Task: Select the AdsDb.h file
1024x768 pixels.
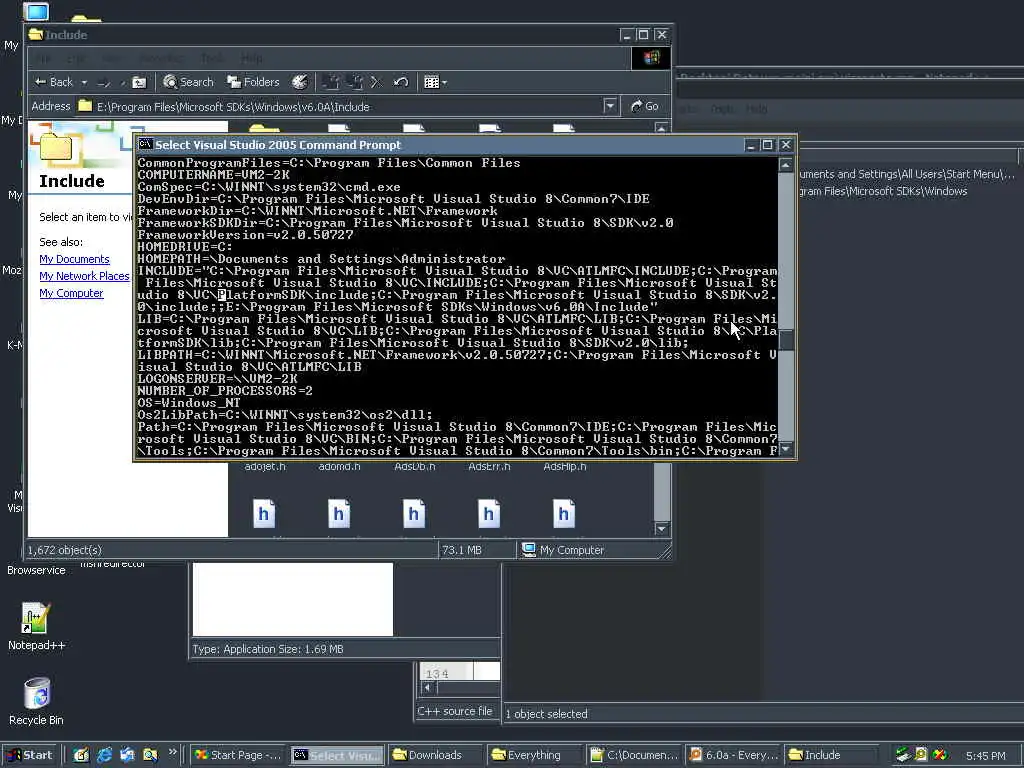Action: pyautogui.click(x=415, y=466)
